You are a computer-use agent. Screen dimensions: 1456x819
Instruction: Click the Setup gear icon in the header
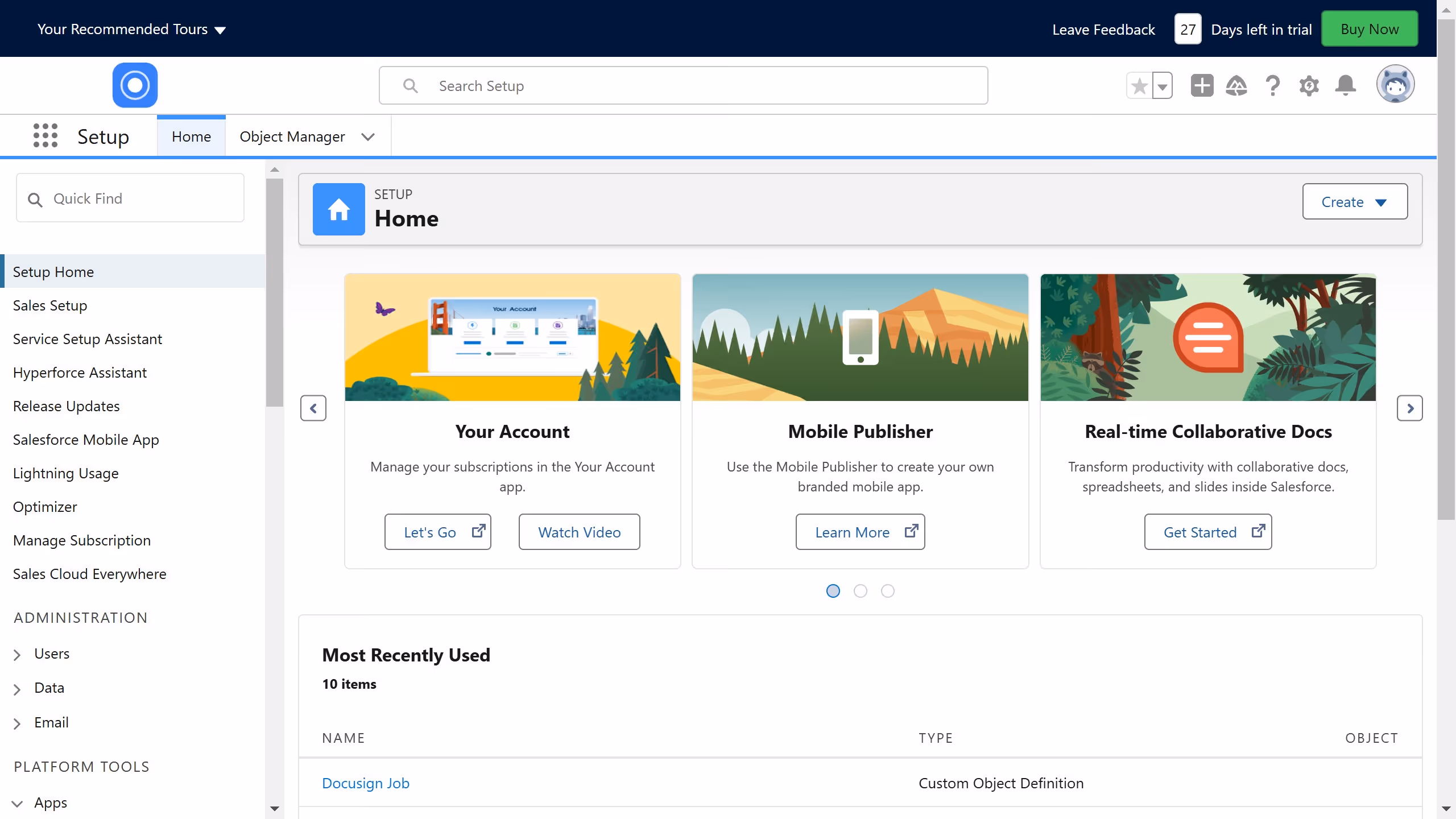[1309, 85]
